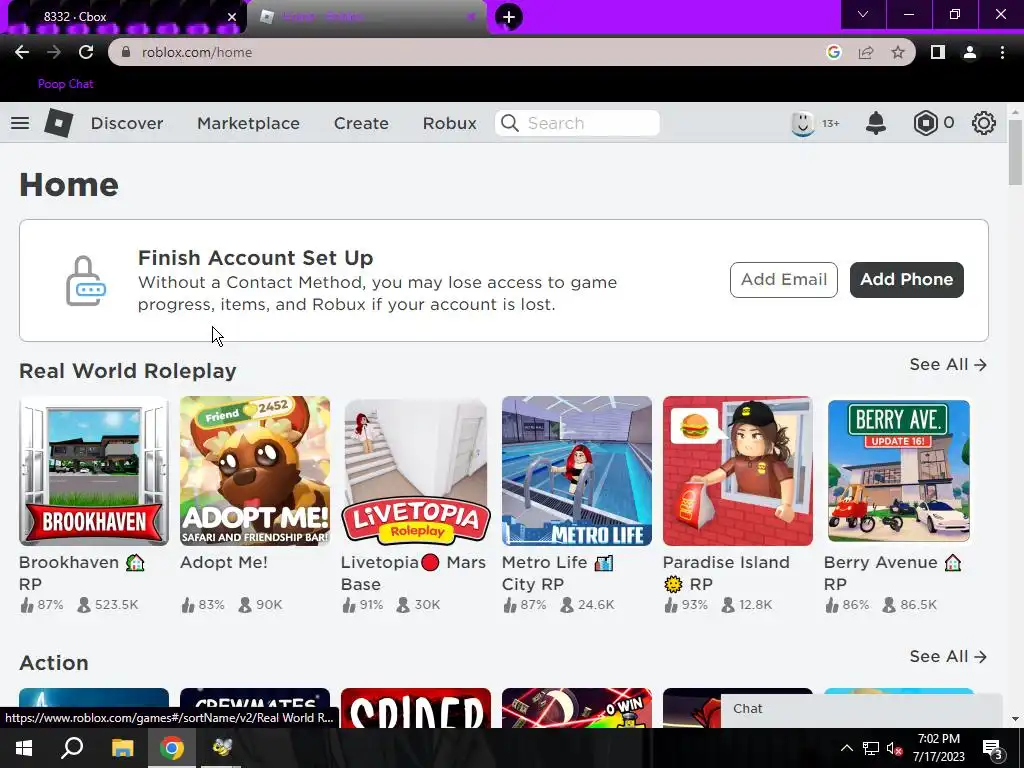Image resolution: width=1024 pixels, height=768 pixels.
Task: Open a new browser tab
Action: [x=509, y=16]
